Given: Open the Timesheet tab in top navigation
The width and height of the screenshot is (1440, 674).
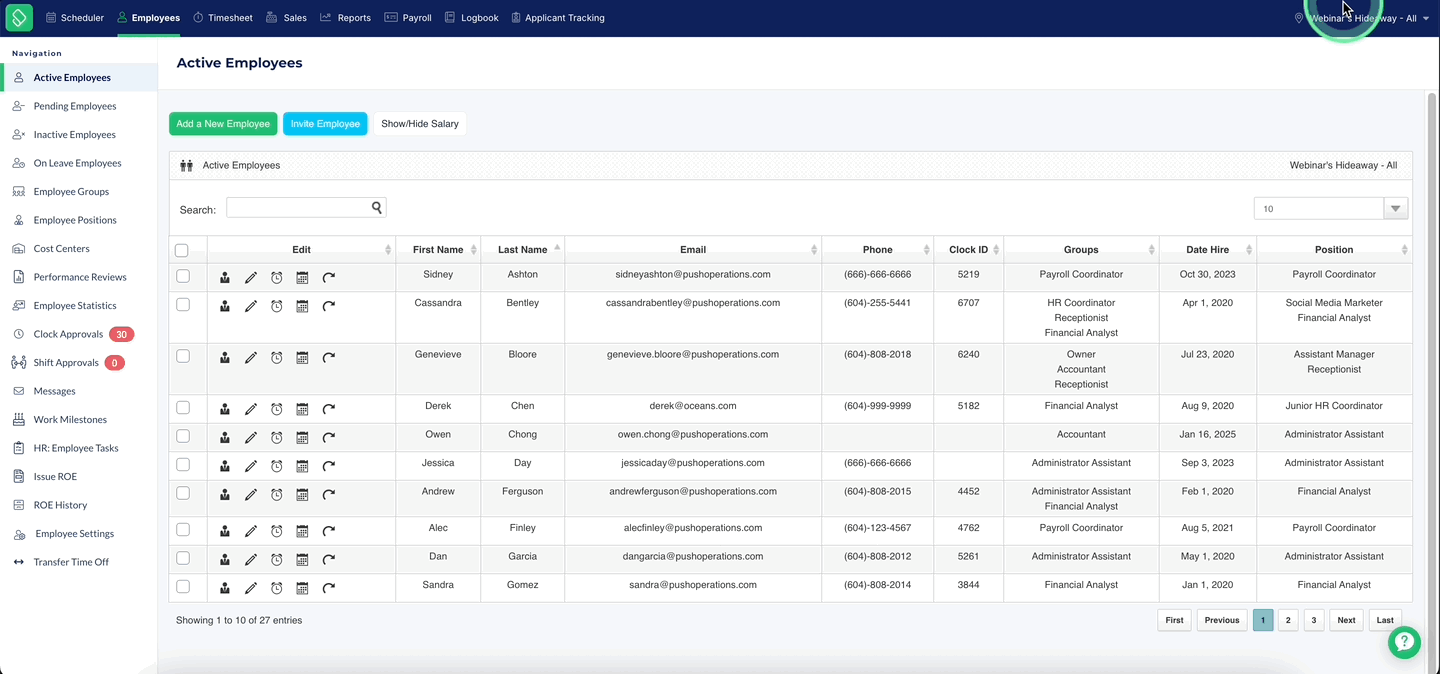Looking at the screenshot, I should [223, 18].
